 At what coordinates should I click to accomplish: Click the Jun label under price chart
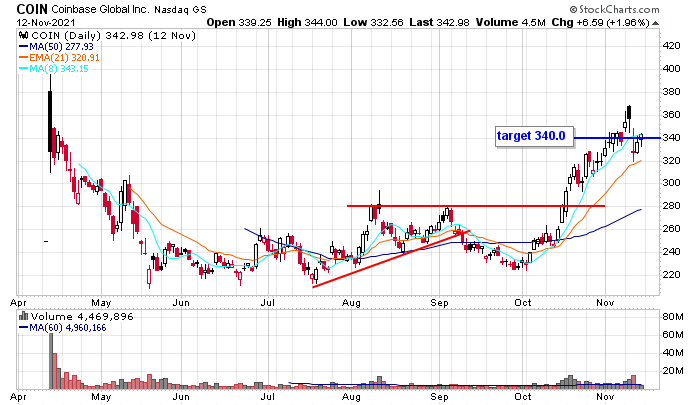[x=181, y=303]
